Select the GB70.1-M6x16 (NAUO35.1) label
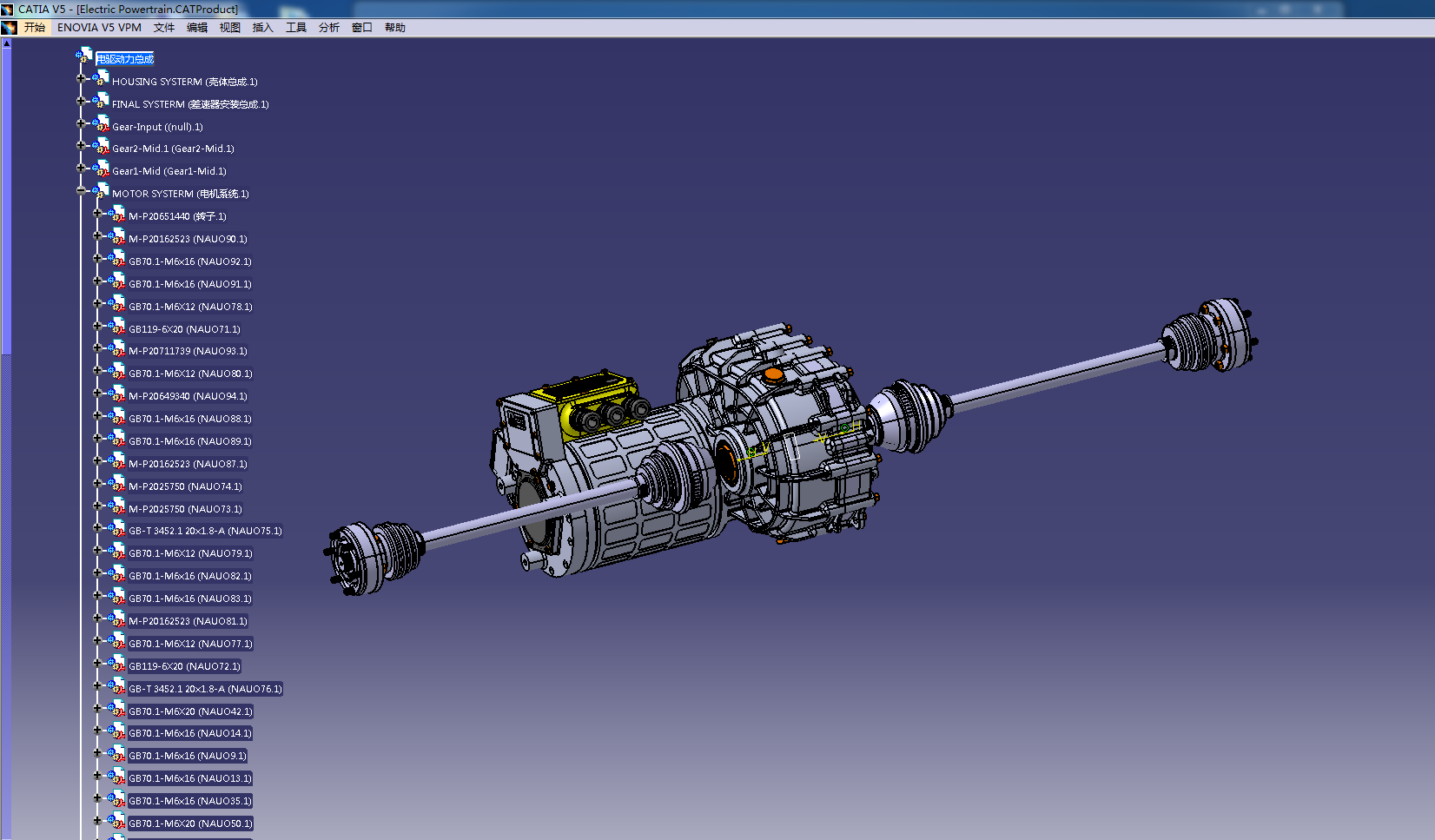 click(x=190, y=801)
